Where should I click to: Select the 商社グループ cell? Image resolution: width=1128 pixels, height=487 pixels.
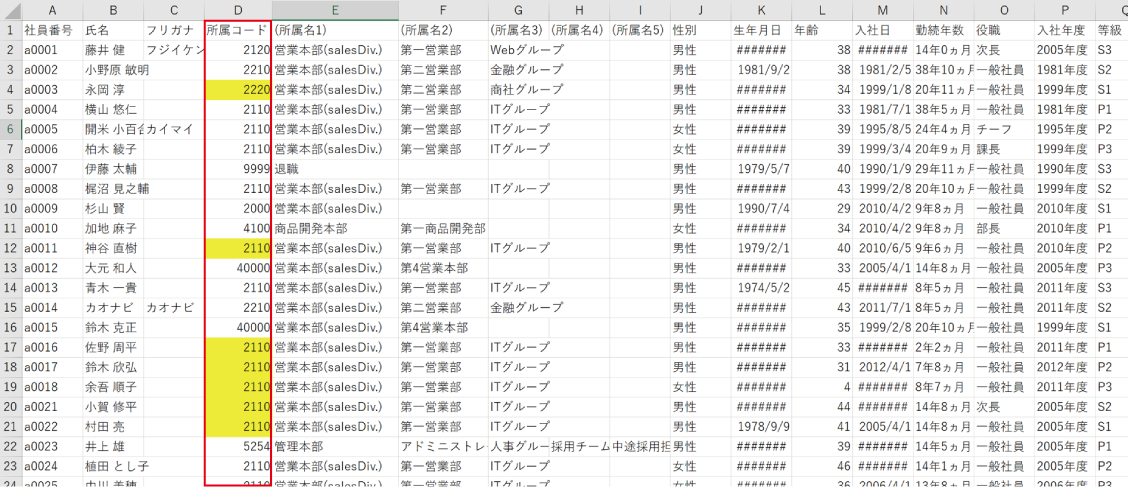tap(517, 89)
